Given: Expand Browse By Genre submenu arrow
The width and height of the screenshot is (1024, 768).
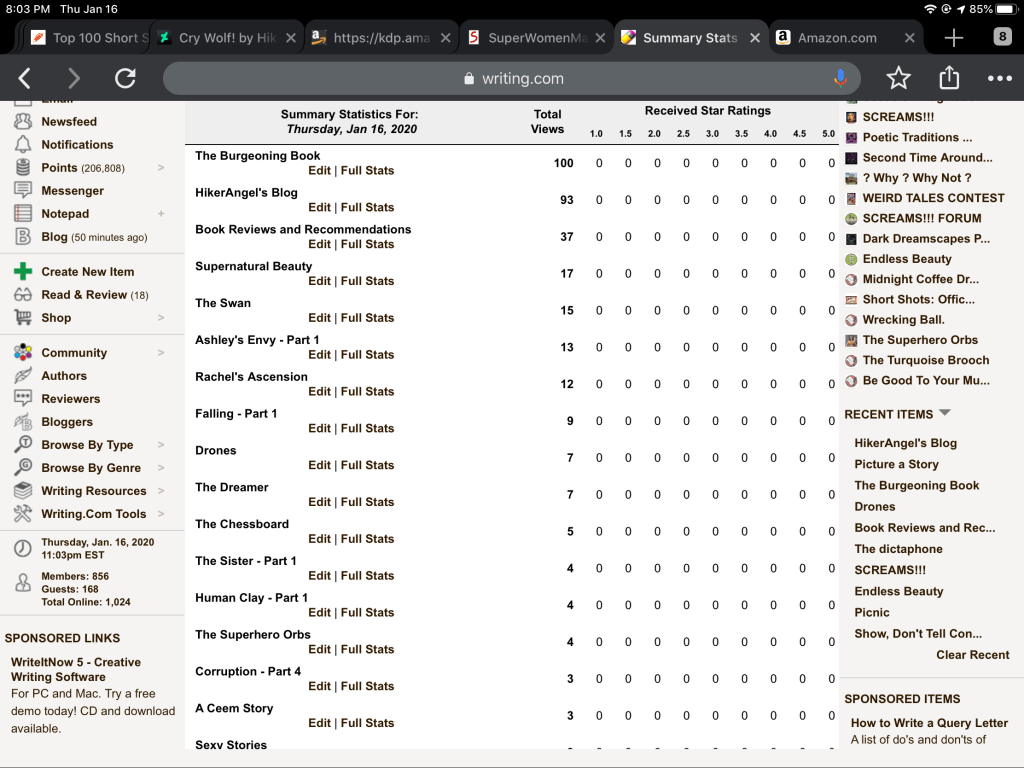Looking at the screenshot, I should (161, 468).
